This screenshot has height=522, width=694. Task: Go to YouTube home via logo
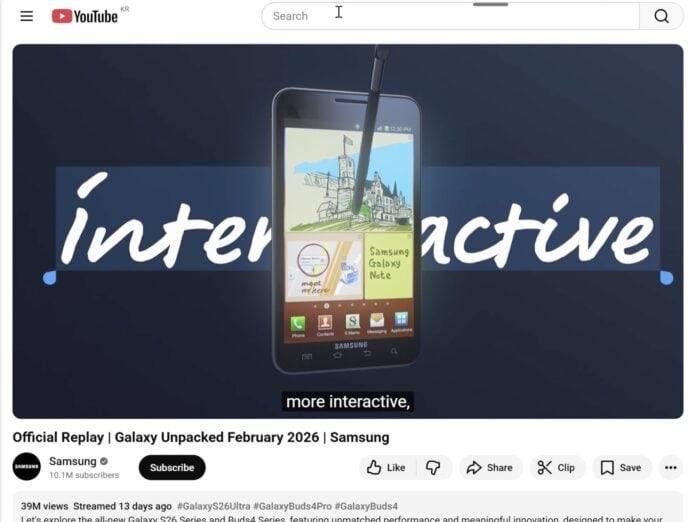[85, 16]
